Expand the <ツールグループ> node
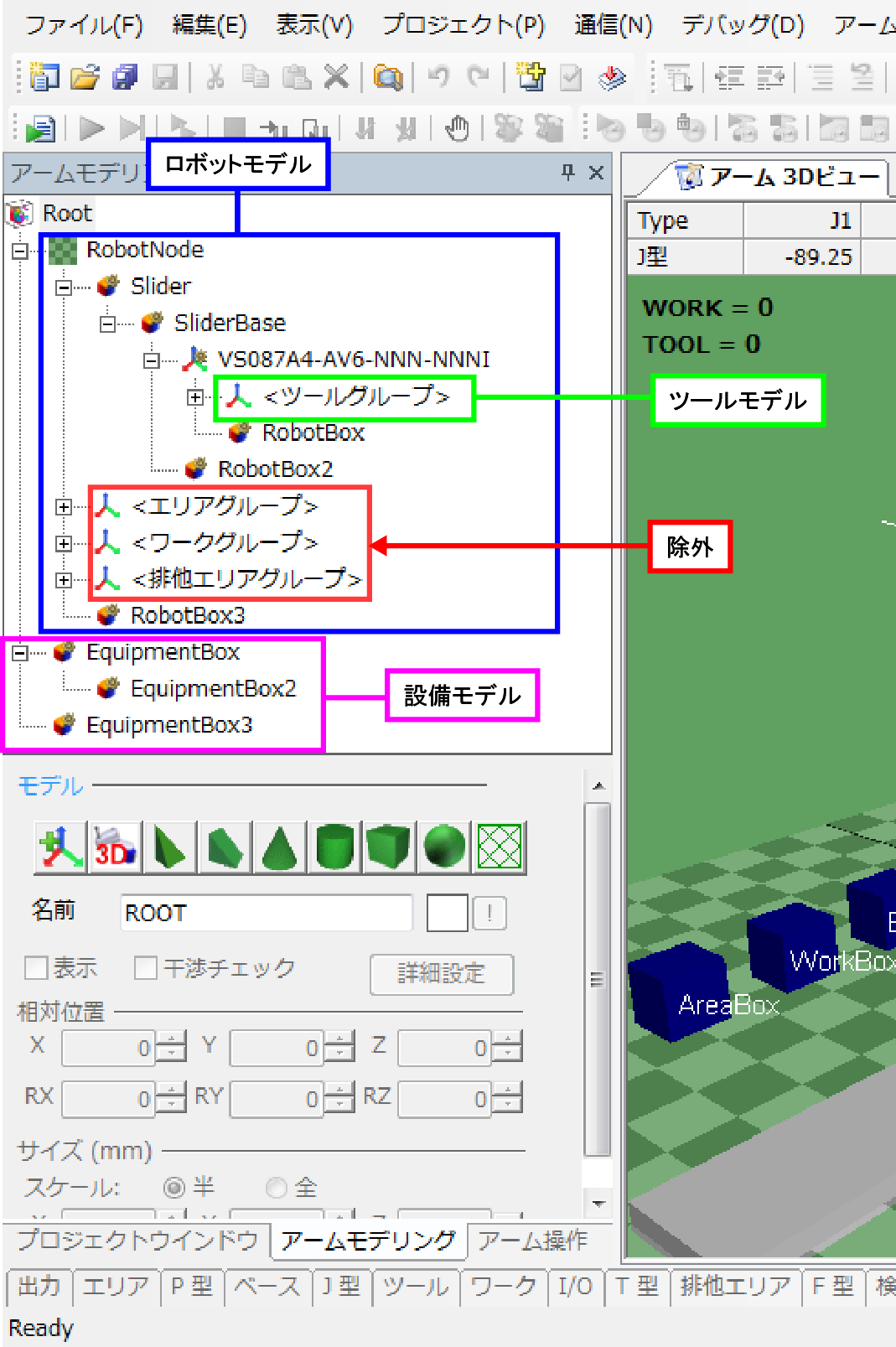 (195, 397)
